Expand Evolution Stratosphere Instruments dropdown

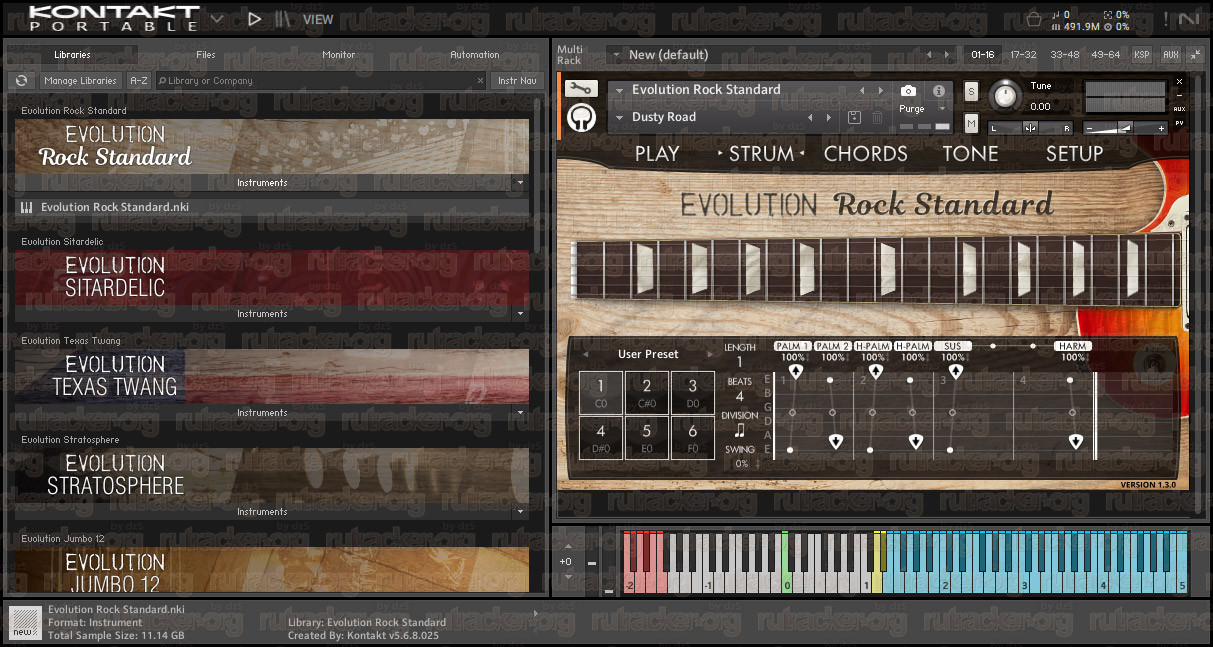click(519, 512)
